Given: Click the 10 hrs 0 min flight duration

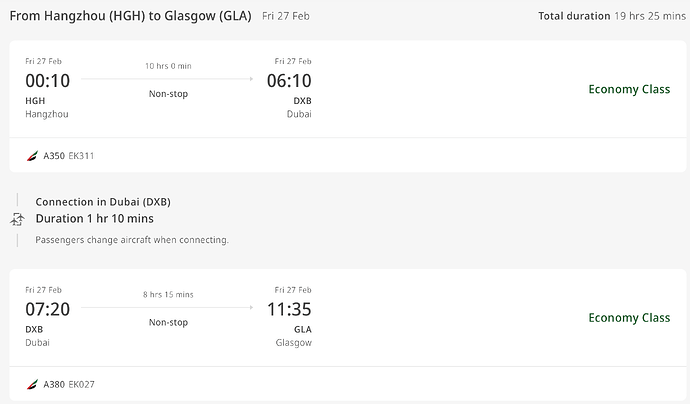Looking at the screenshot, I should click(167, 66).
